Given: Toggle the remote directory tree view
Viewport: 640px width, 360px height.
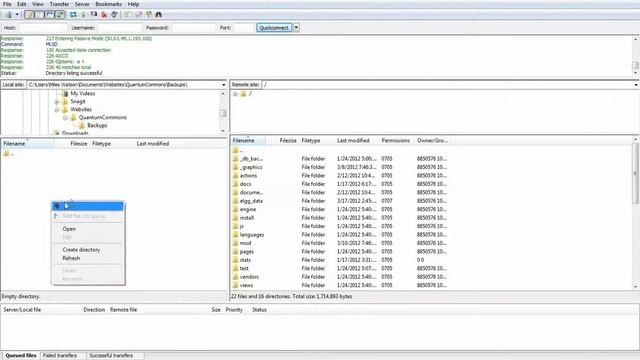Looking at the screenshot, I should click(49, 15).
